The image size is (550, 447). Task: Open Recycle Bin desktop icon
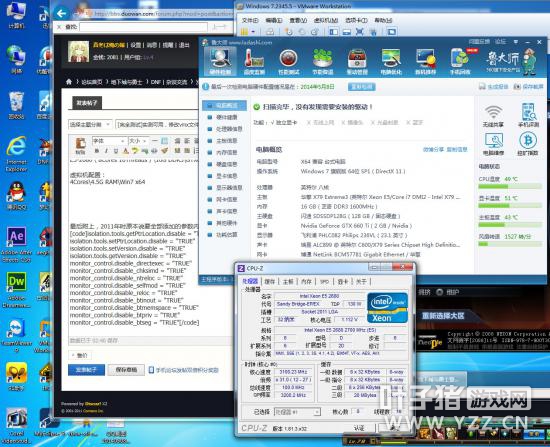click(16, 105)
